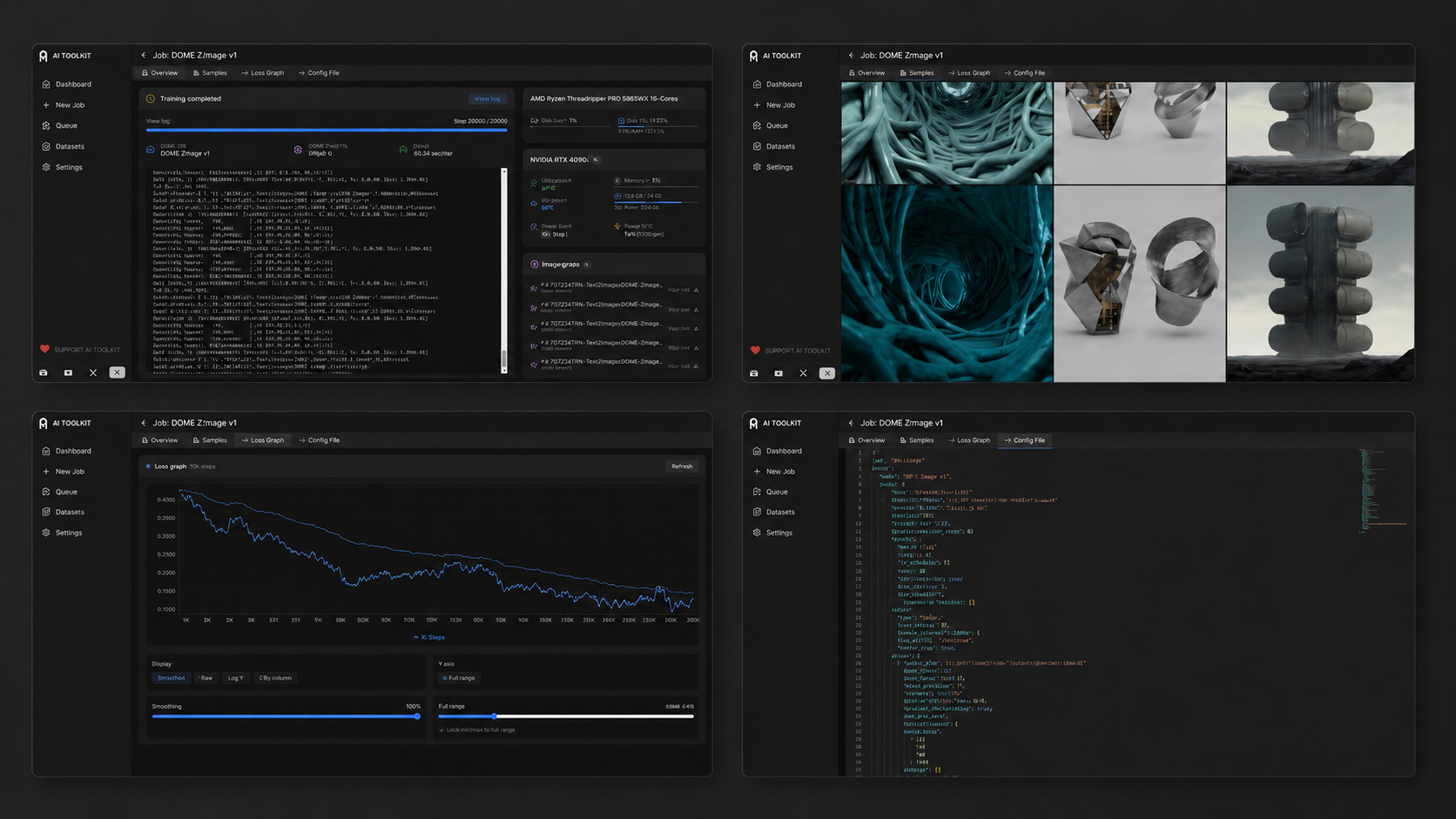Click 'AMD Ryzen Threadripper PRO' CPU title
Image resolution: width=1456 pixels, height=819 pixels.
click(x=603, y=99)
